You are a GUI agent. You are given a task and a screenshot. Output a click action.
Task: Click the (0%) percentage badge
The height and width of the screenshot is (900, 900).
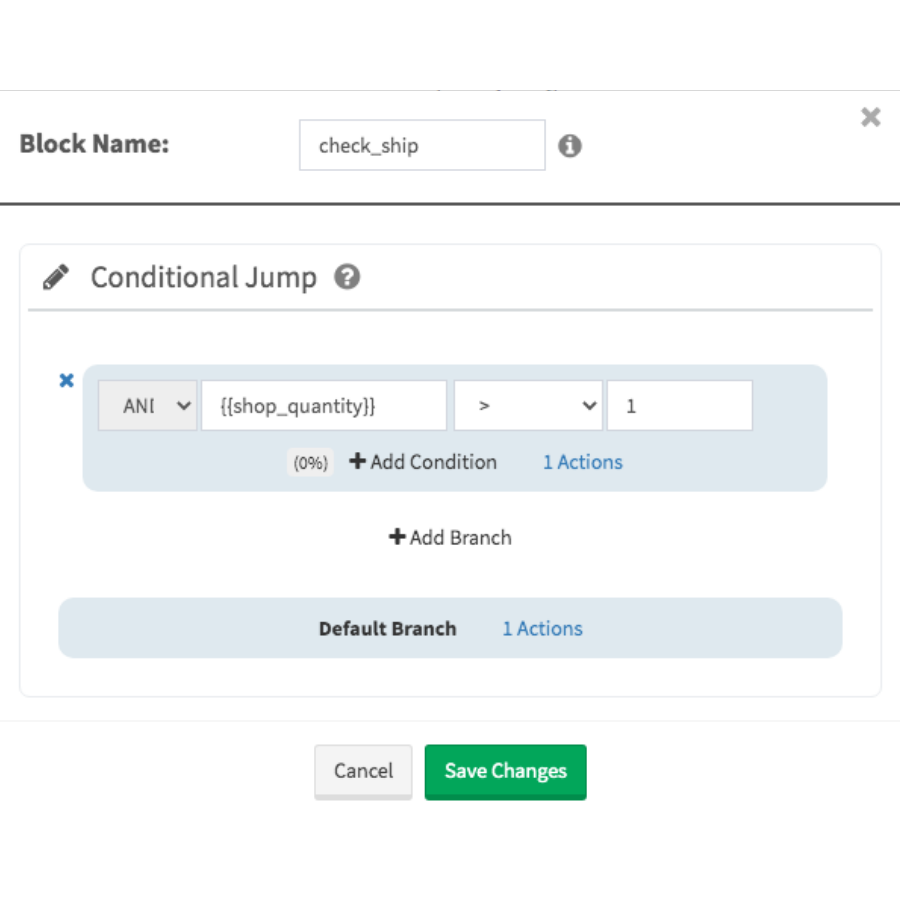click(x=310, y=463)
